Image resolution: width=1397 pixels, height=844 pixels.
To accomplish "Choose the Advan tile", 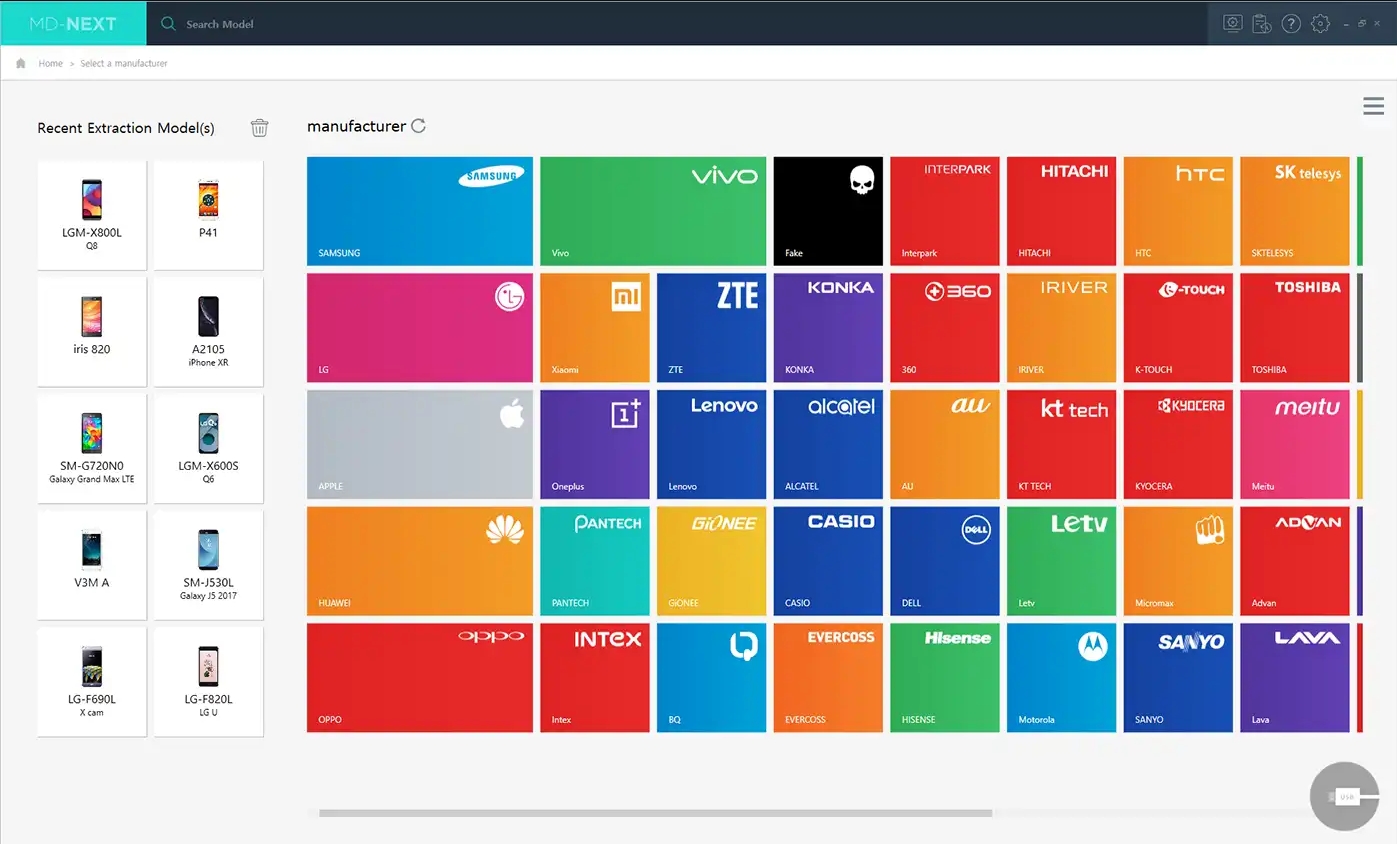I will tap(1295, 561).
